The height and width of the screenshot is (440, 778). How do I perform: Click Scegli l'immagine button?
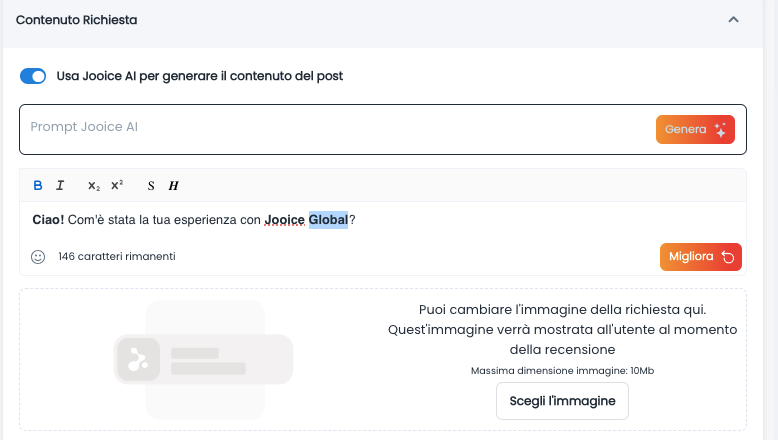562,401
